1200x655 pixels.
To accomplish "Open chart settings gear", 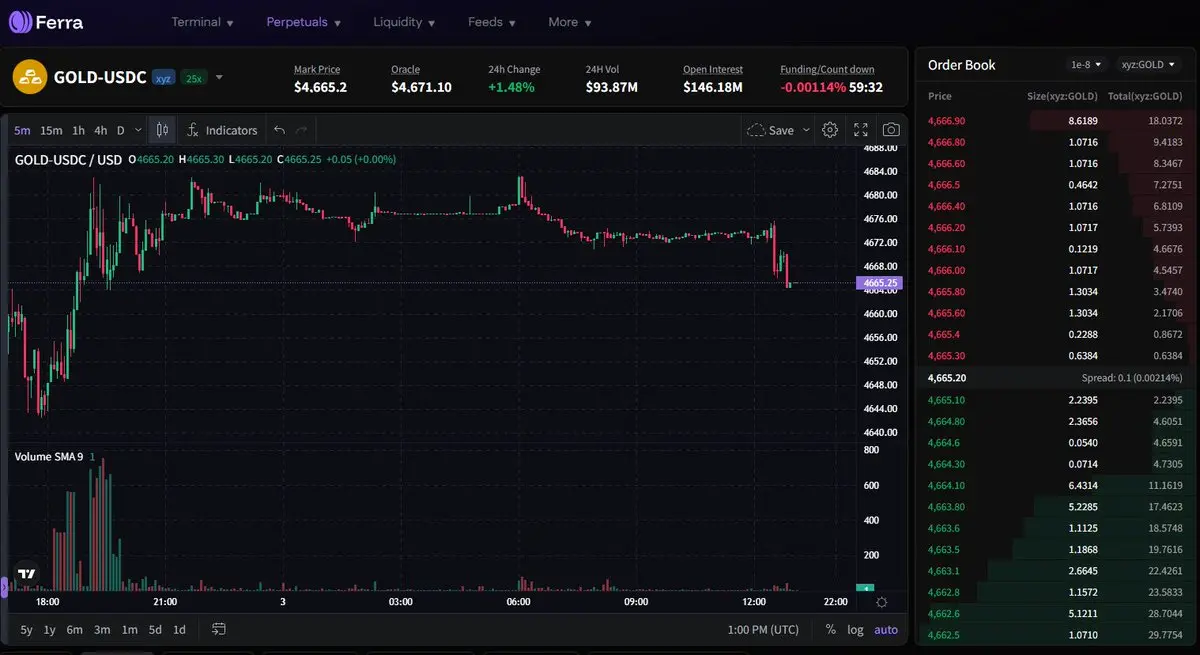I will (x=830, y=130).
